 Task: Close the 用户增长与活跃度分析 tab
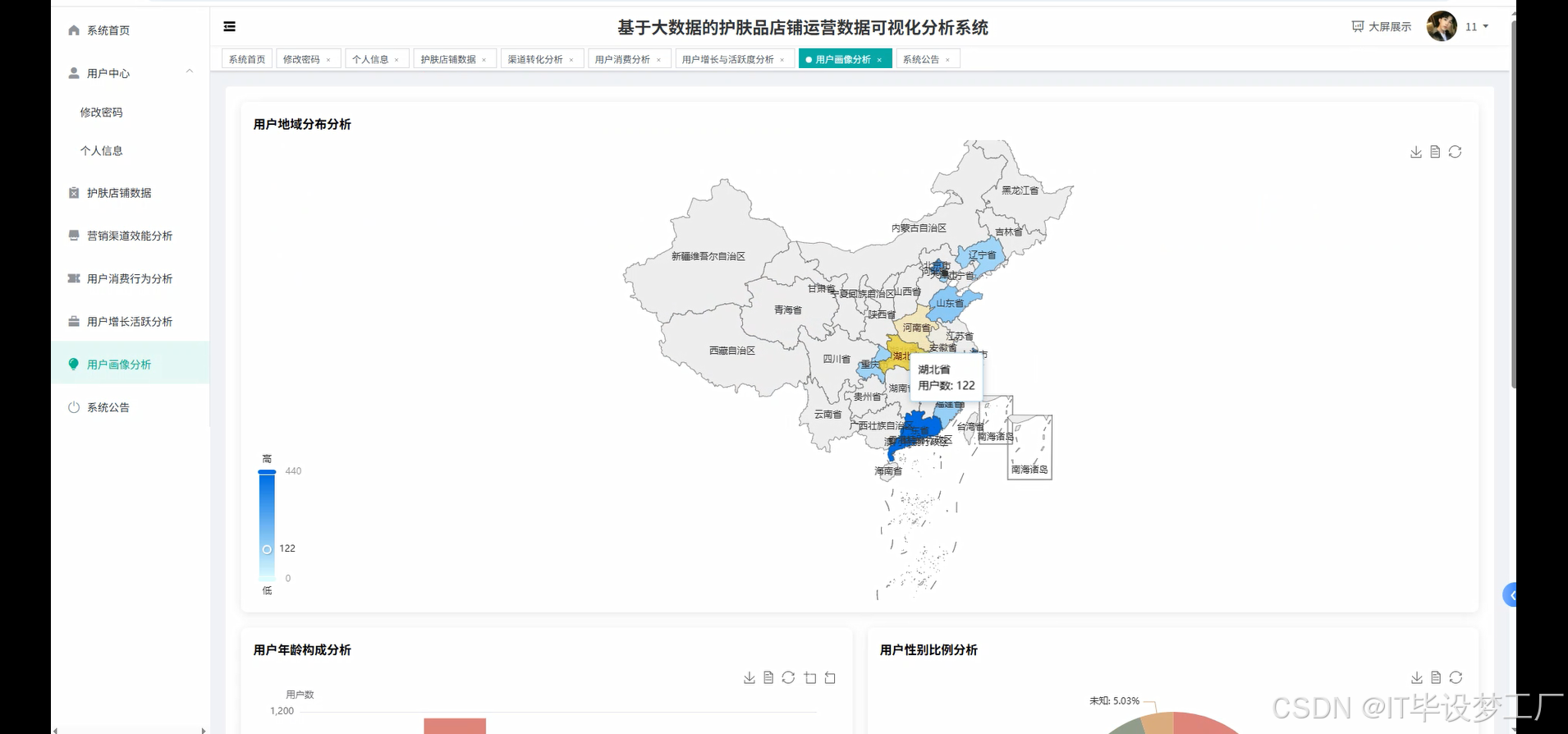[x=782, y=60]
